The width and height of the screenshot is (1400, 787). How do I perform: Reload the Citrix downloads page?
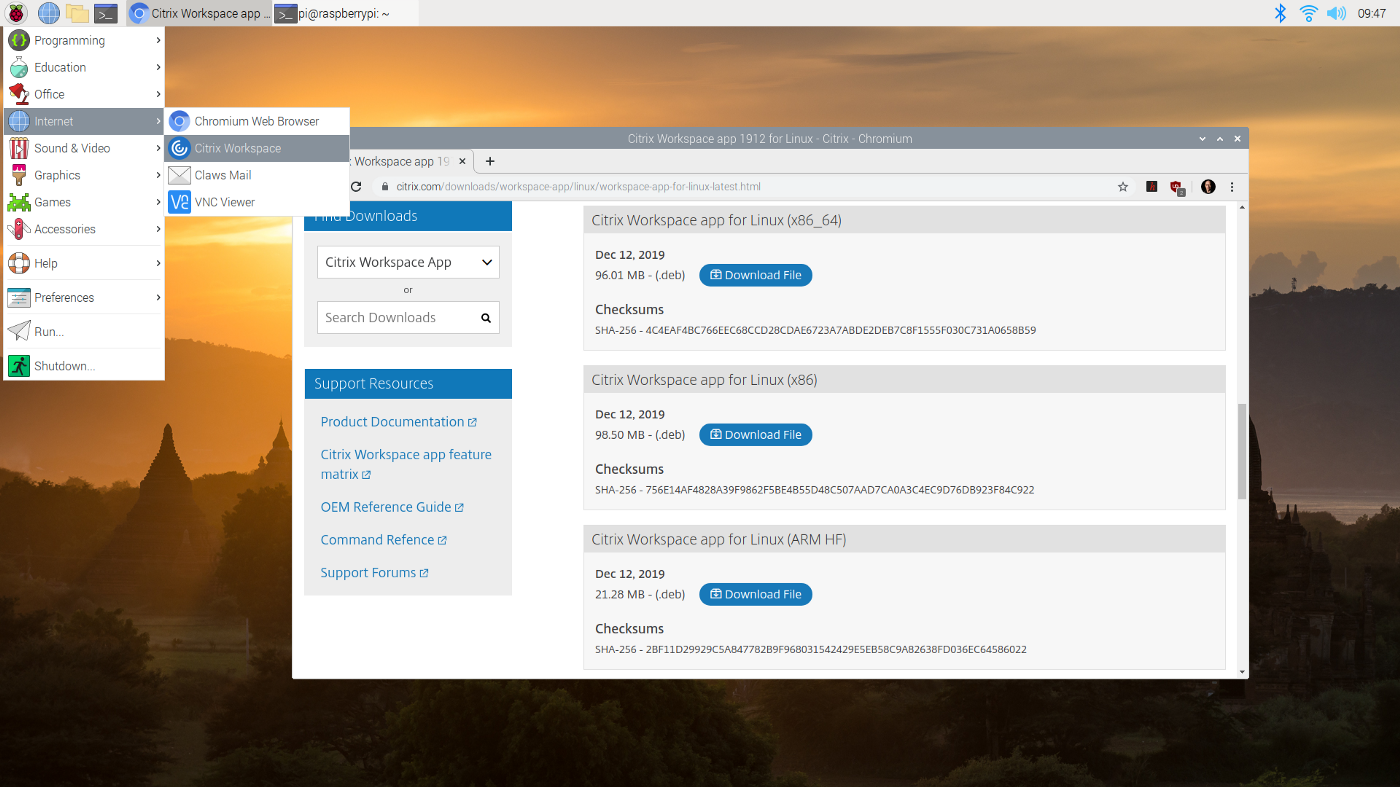click(356, 186)
